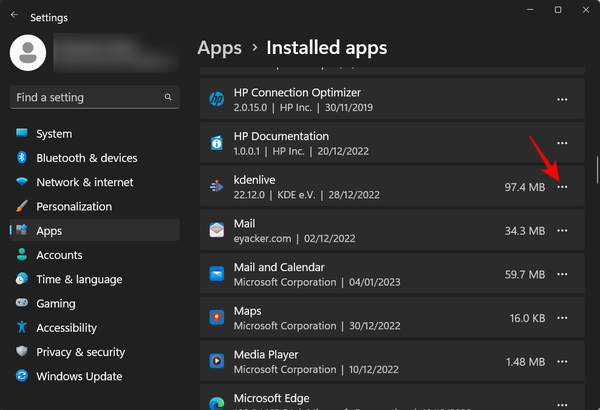Click the installed apps list scrollbar
This screenshot has width=600, height=410.
597,170
